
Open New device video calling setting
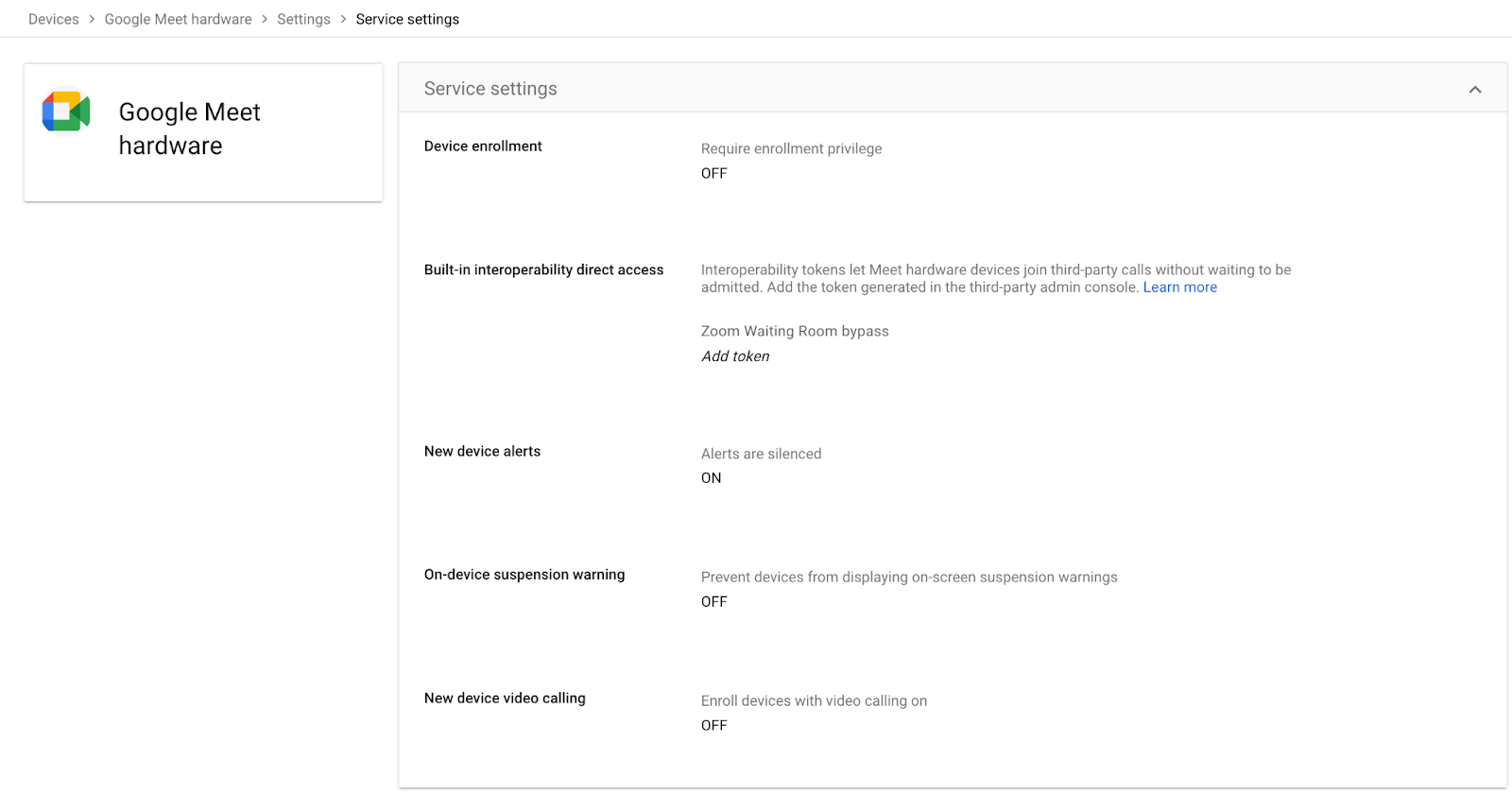pos(505,698)
